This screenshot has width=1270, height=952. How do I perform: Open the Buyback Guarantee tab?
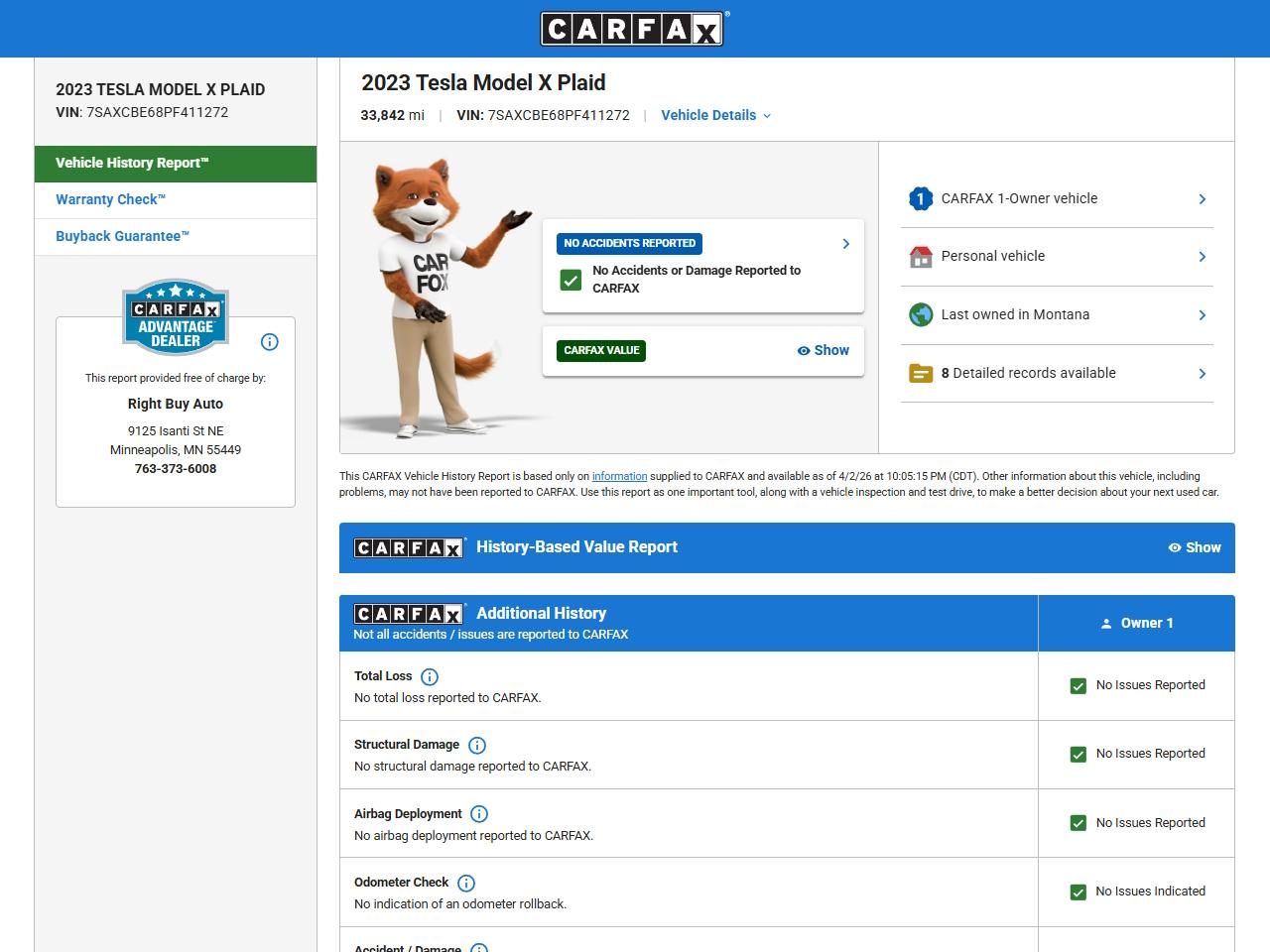coord(122,236)
